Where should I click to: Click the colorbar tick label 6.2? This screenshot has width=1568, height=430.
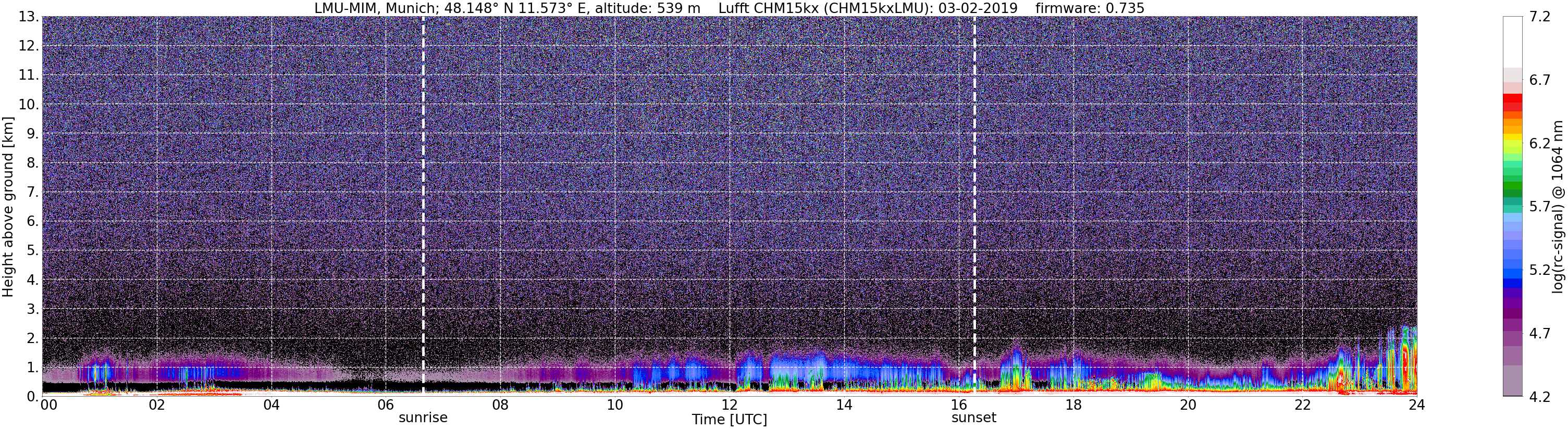[1540, 144]
